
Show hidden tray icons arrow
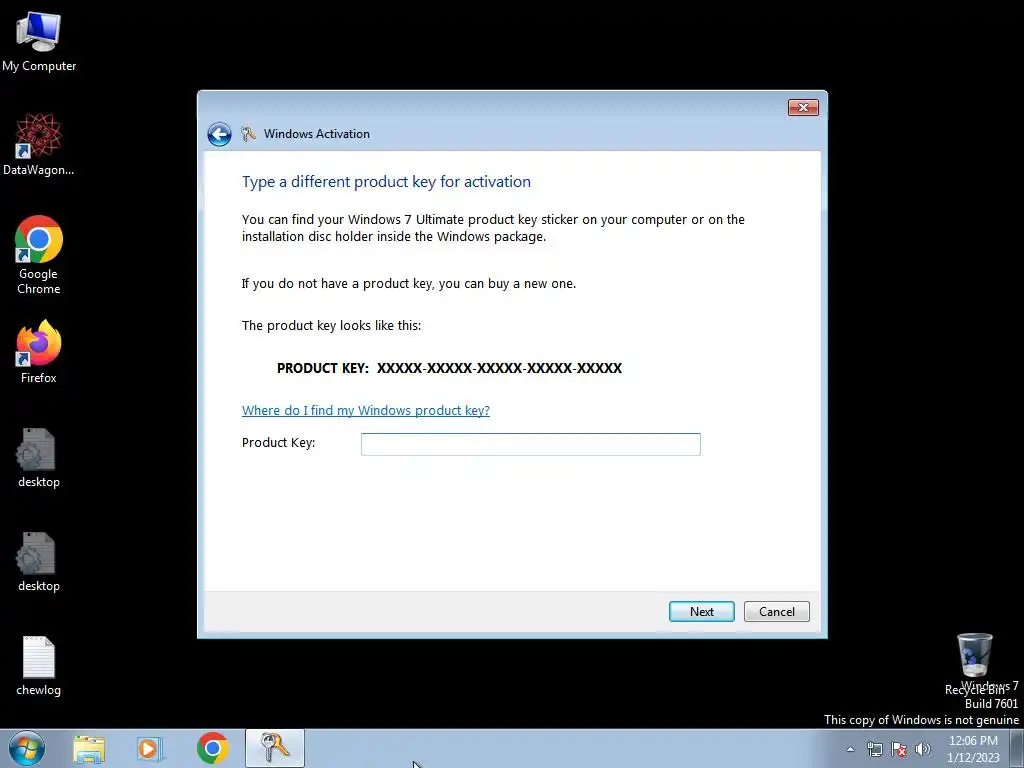click(x=850, y=749)
